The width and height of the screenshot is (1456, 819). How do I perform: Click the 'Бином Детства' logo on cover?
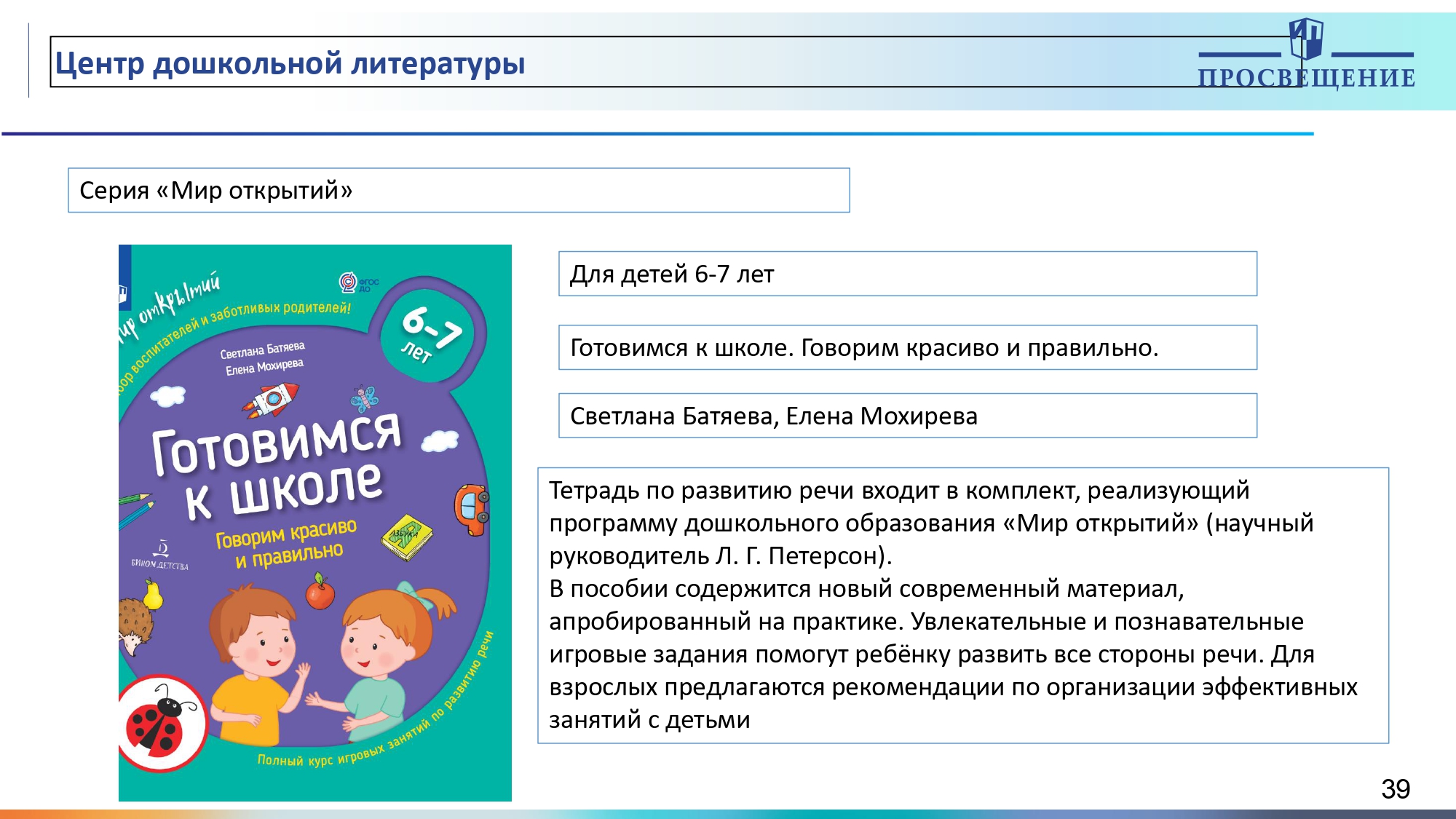tap(160, 555)
